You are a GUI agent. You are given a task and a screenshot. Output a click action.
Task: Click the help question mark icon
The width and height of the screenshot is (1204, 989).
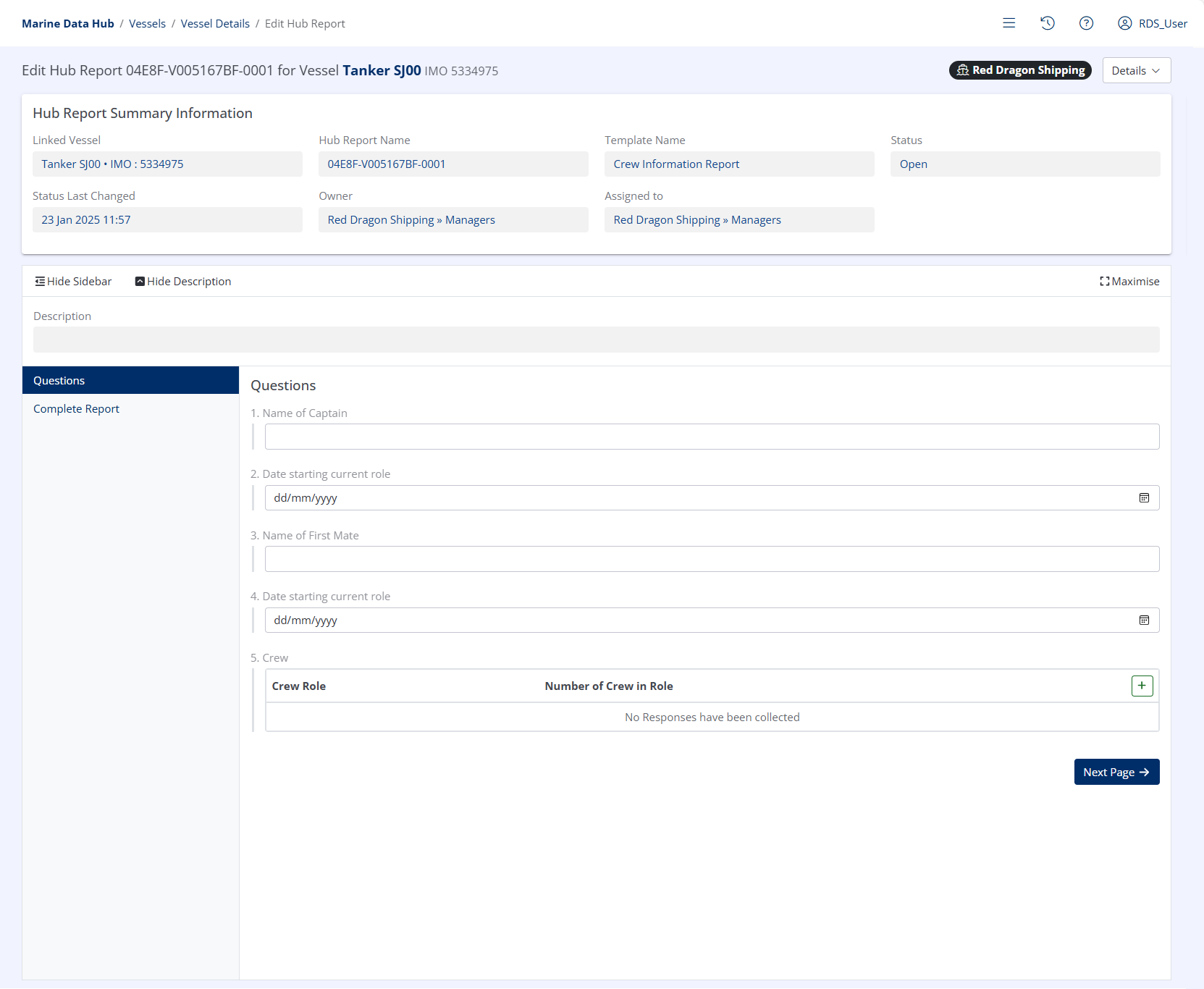point(1086,23)
